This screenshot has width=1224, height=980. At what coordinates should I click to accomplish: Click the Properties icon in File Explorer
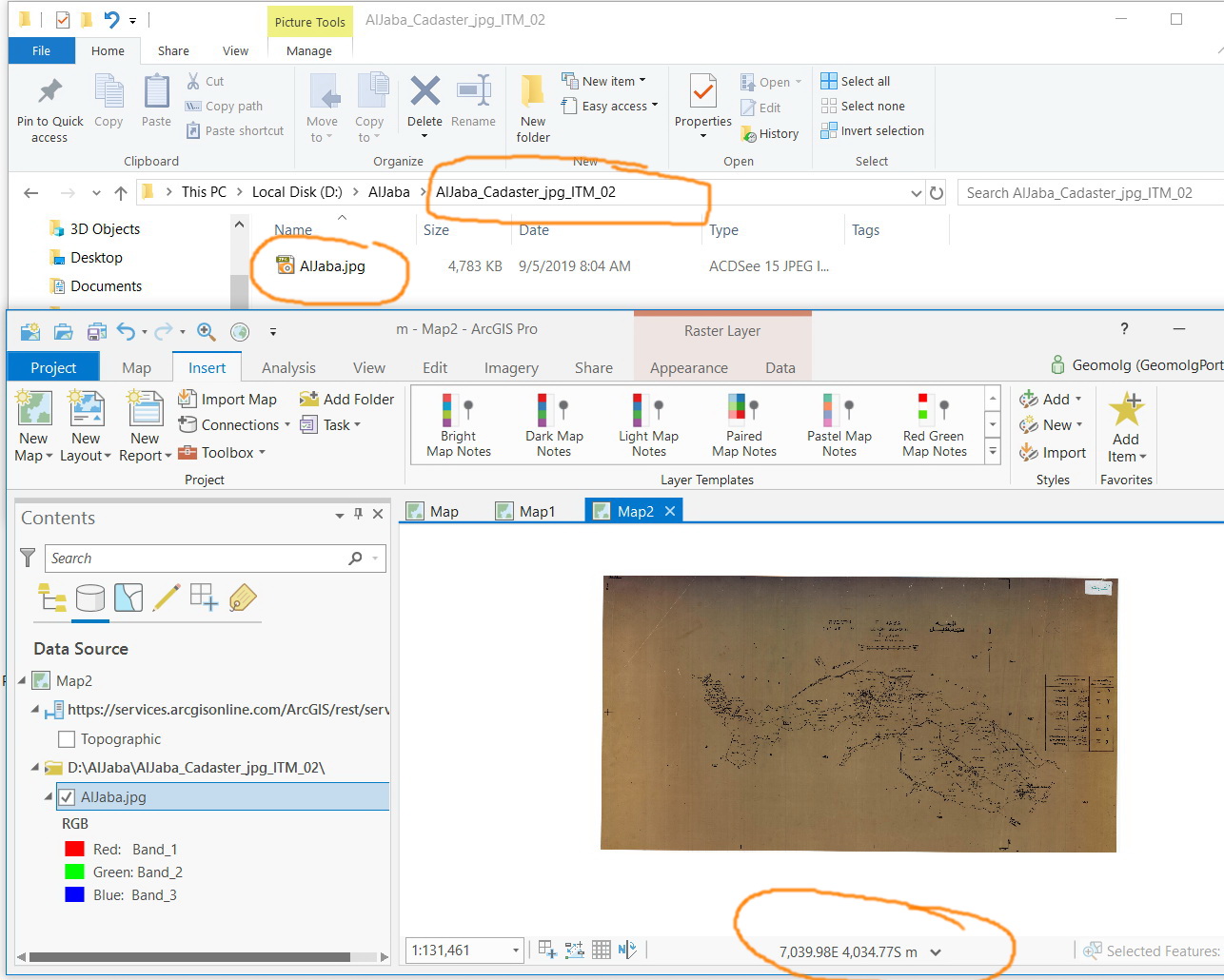pyautogui.click(x=702, y=91)
